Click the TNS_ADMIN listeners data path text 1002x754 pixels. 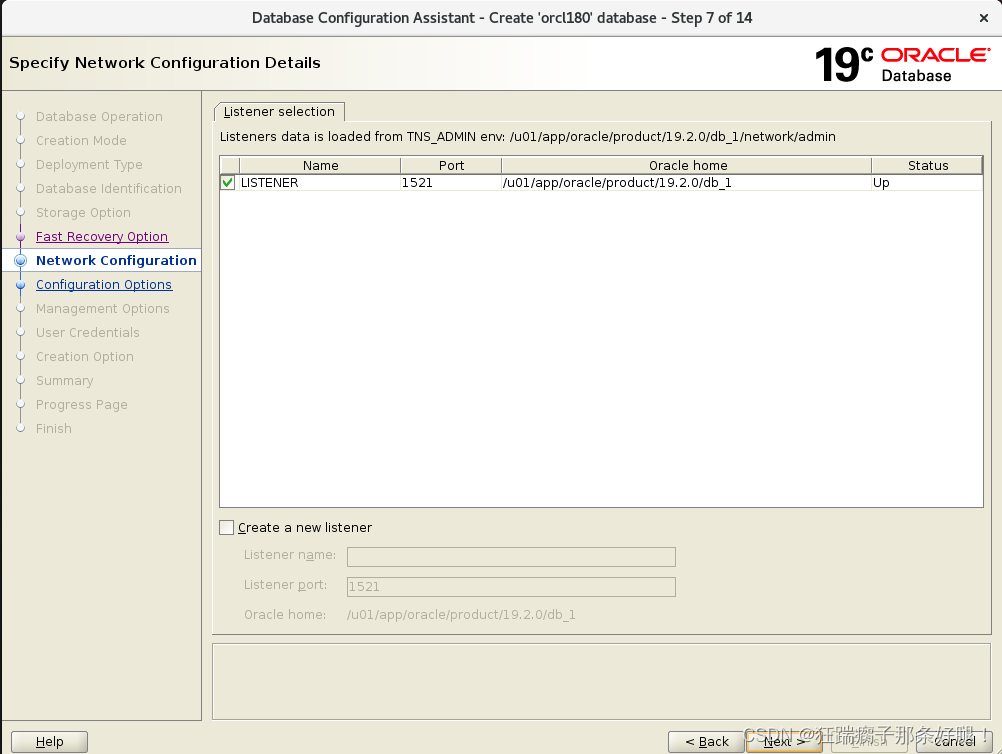[x=528, y=137]
